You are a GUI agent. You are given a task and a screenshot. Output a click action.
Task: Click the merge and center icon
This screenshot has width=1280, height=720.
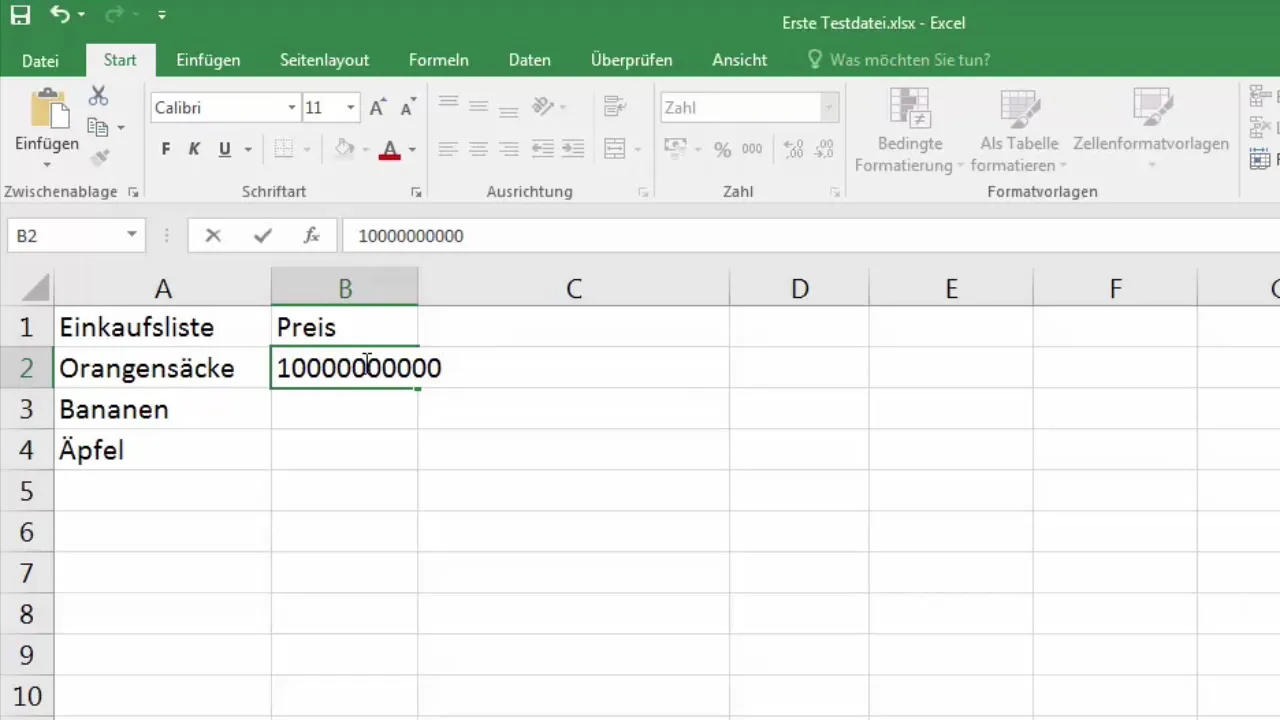point(615,149)
